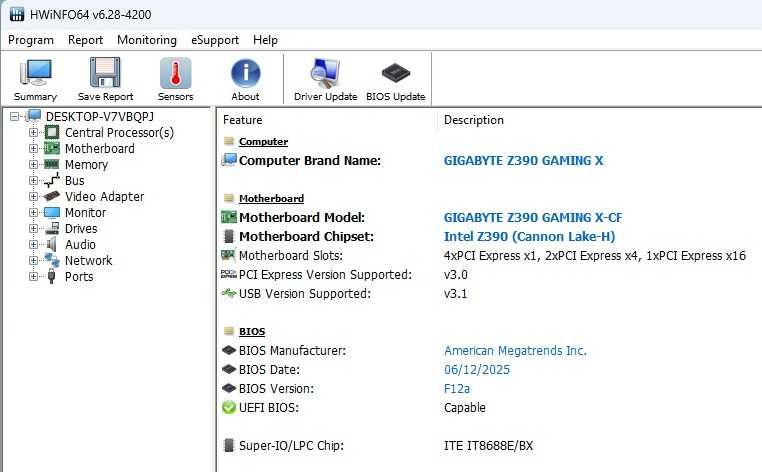Select the Super-IO/LPC Chip row
Screen dimensions: 762x472
click(x=378, y=445)
